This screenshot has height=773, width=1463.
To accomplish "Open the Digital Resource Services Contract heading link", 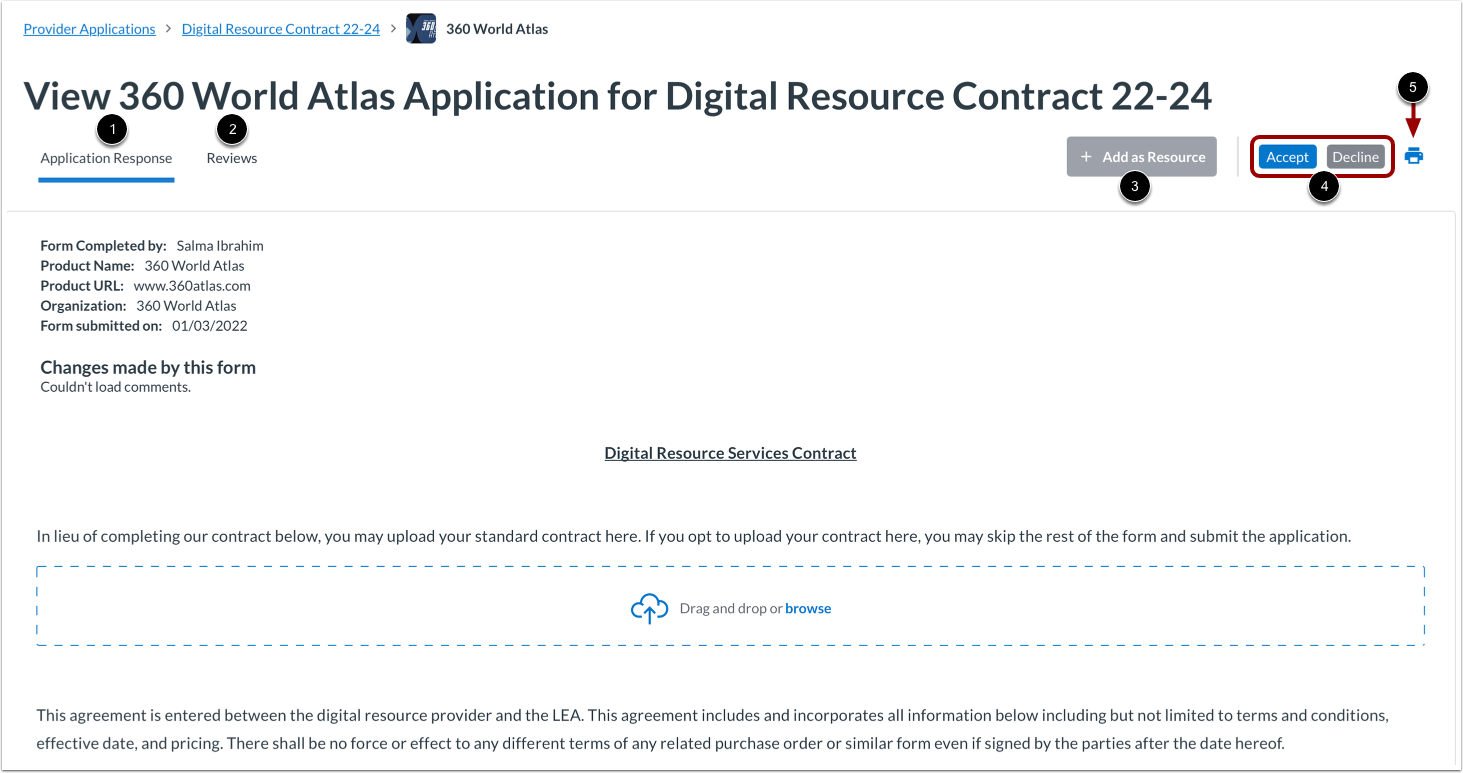I will (x=730, y=452).
